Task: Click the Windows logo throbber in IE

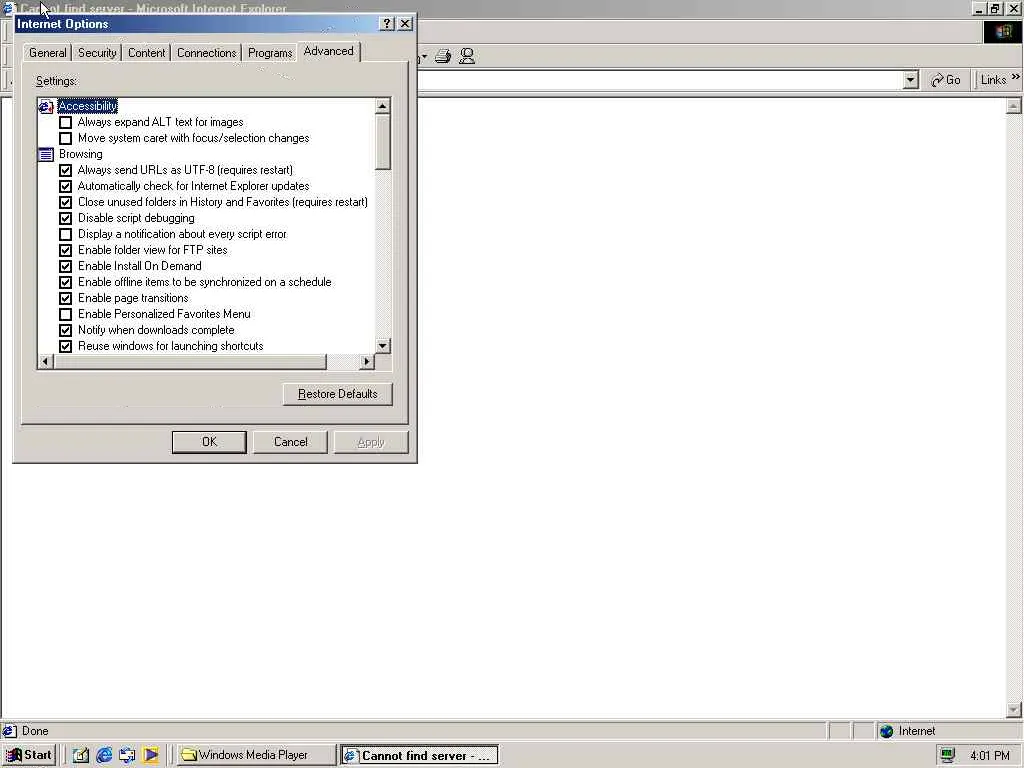Action: click(x=1002, y=32)
